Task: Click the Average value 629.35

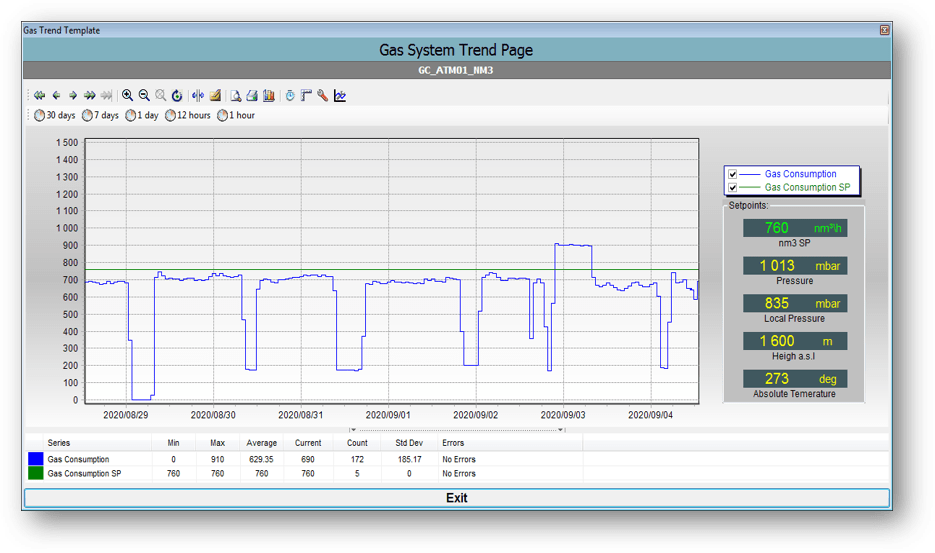Action: tap(261, 459)
